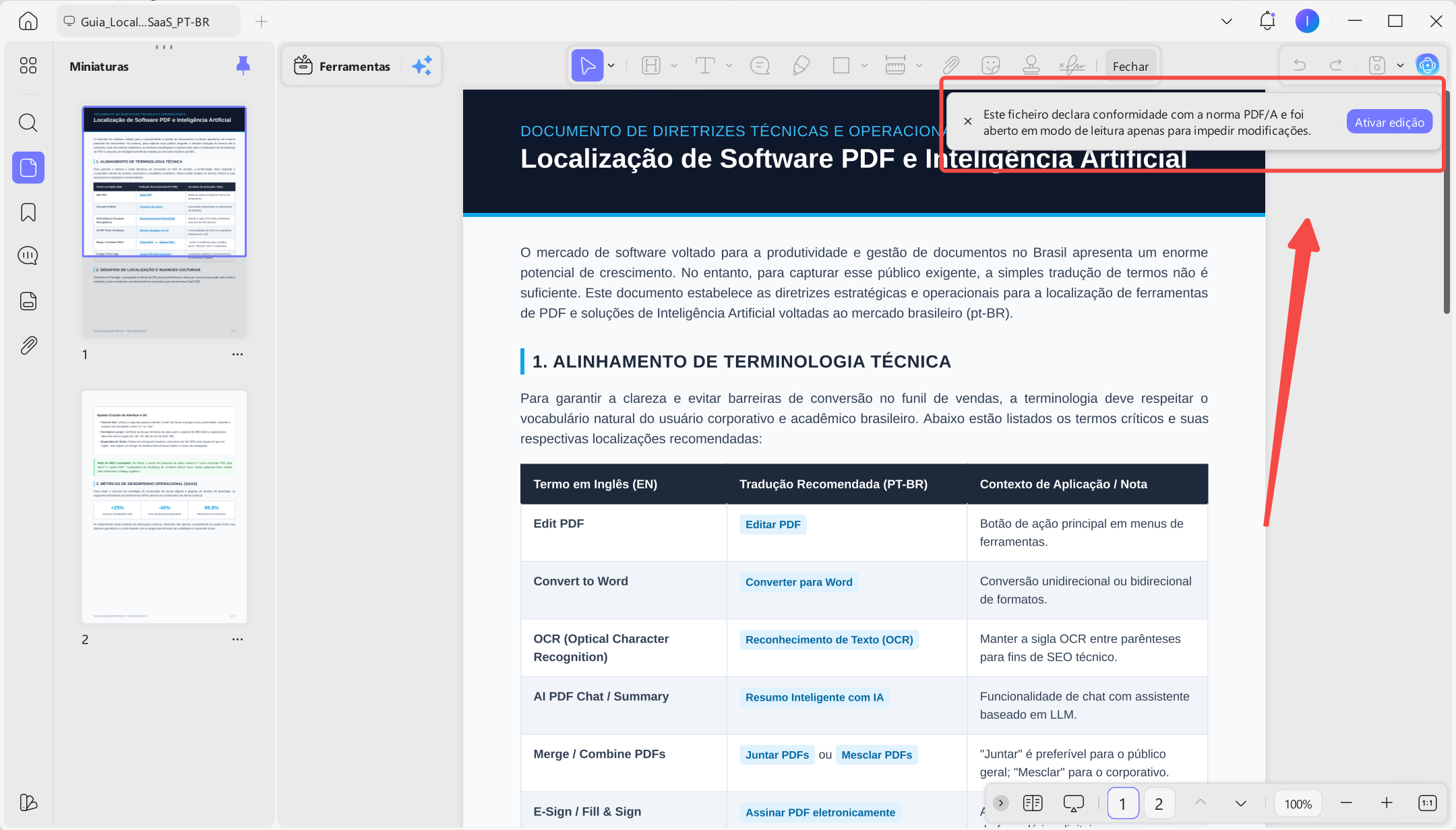This screenshot has width=1456, height=830.
Task: Expand the save options dropdown arrow
Action: [x=1400, y=65]
